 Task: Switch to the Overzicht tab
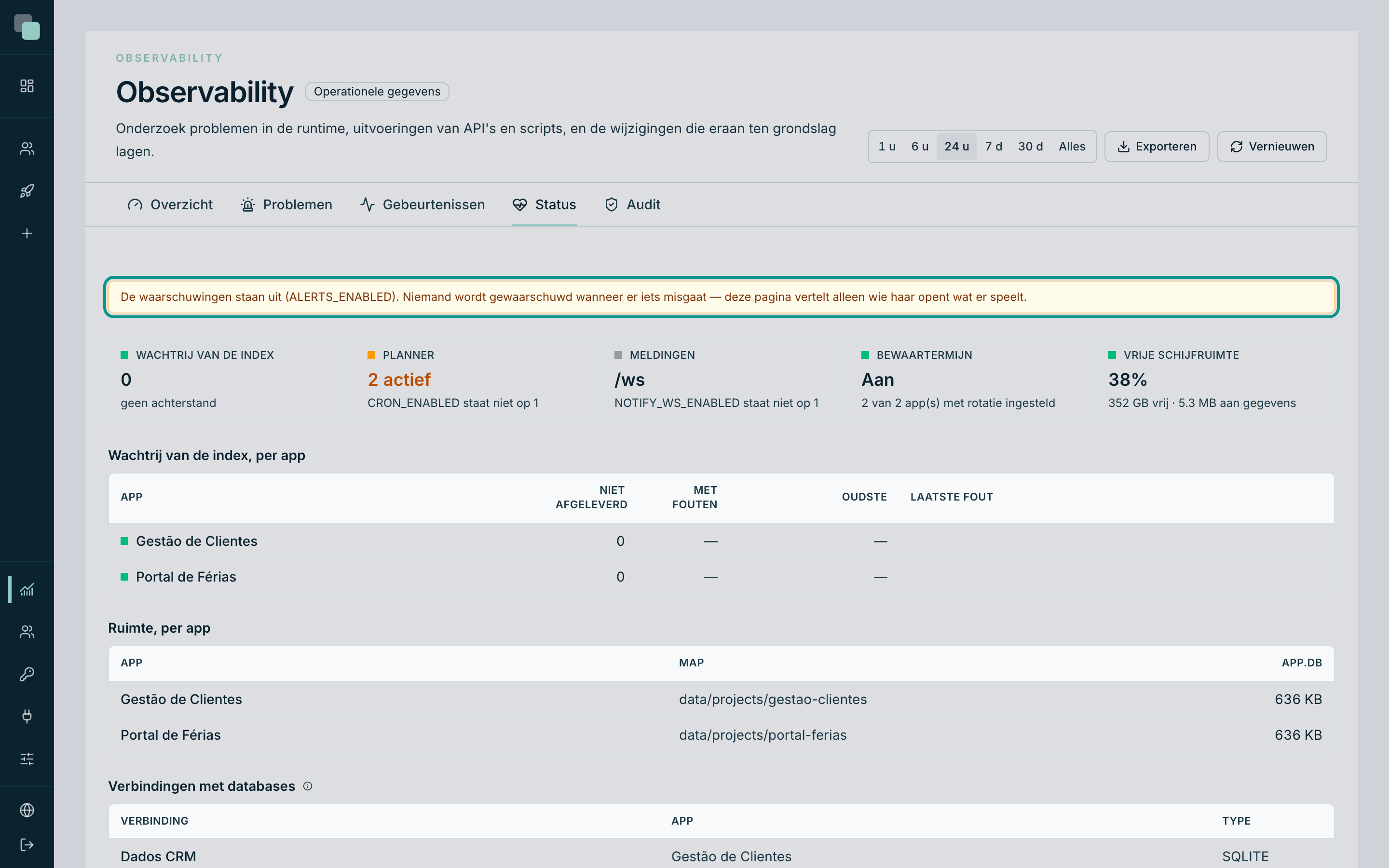(170, 204)
